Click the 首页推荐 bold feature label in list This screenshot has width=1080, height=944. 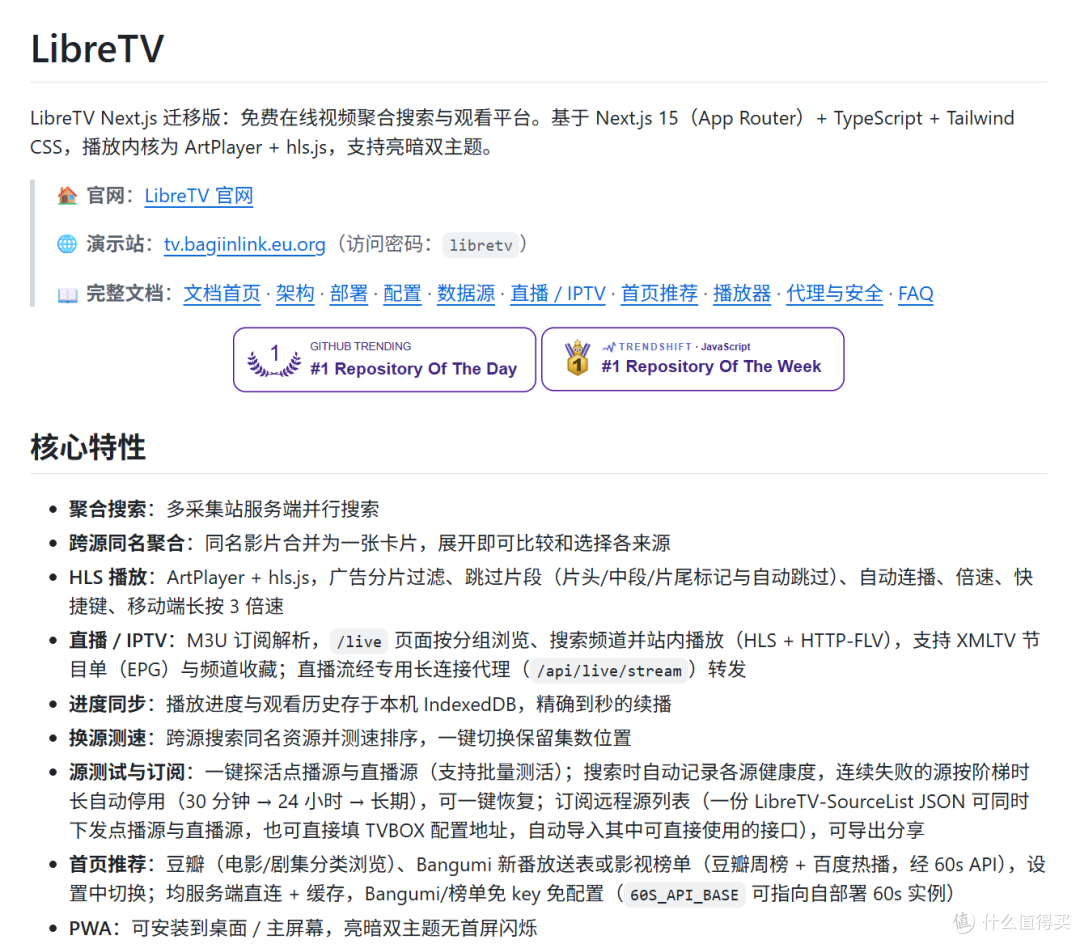click(107, 864)
